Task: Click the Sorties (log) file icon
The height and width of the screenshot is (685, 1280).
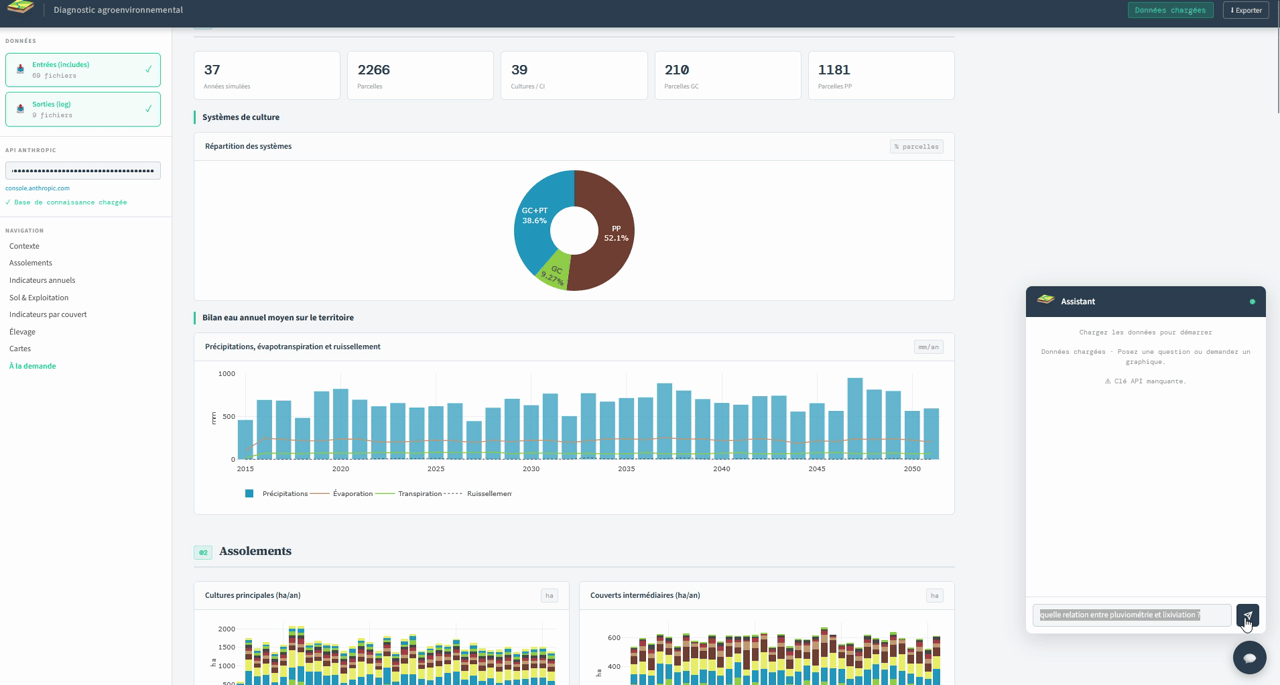Action: pyautogui.click(x=20, y=109)
